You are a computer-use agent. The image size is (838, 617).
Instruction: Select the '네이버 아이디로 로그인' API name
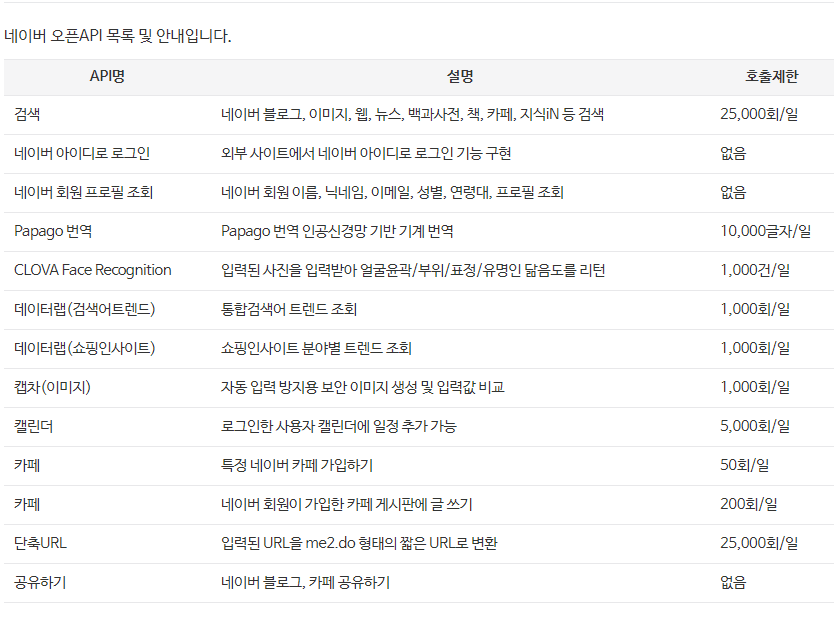click(82, 153)
